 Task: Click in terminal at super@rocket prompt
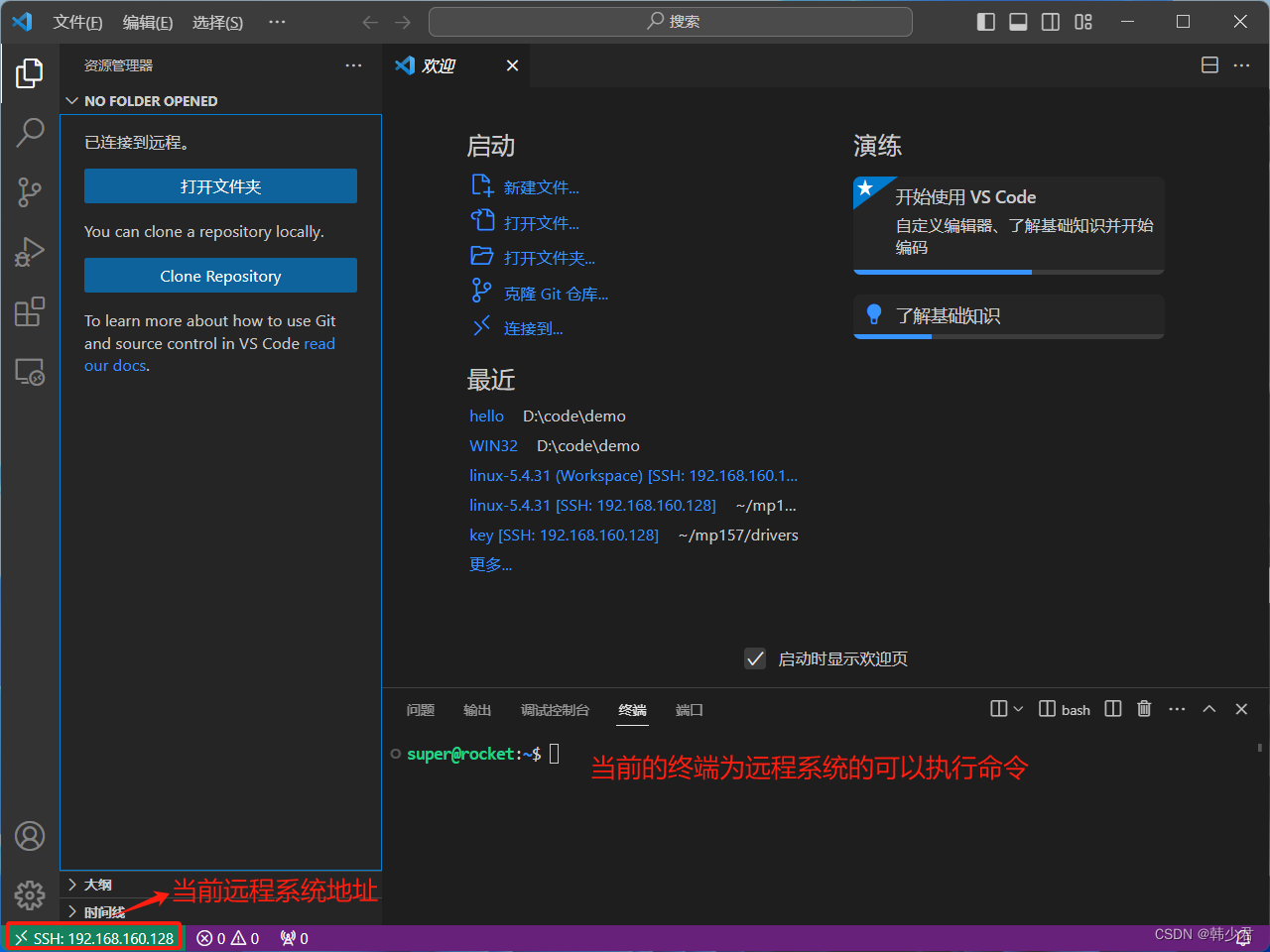pyautogui.click(x=474, y=754)
